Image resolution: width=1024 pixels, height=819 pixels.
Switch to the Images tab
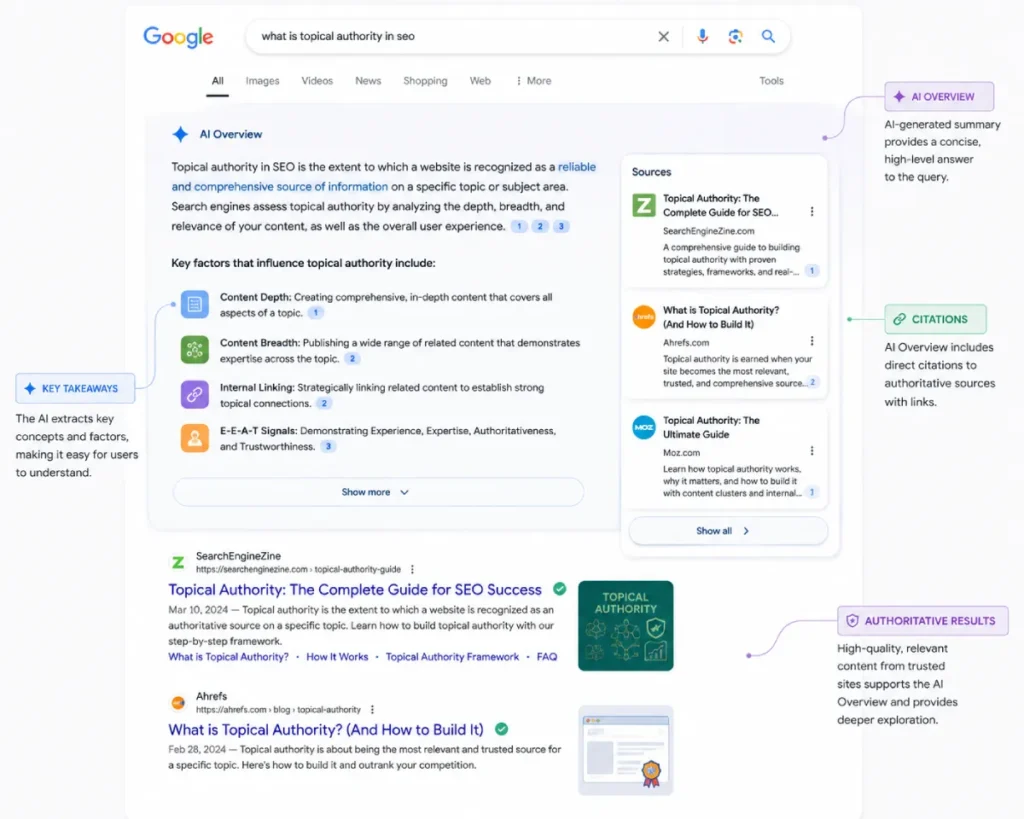(263, 81)
